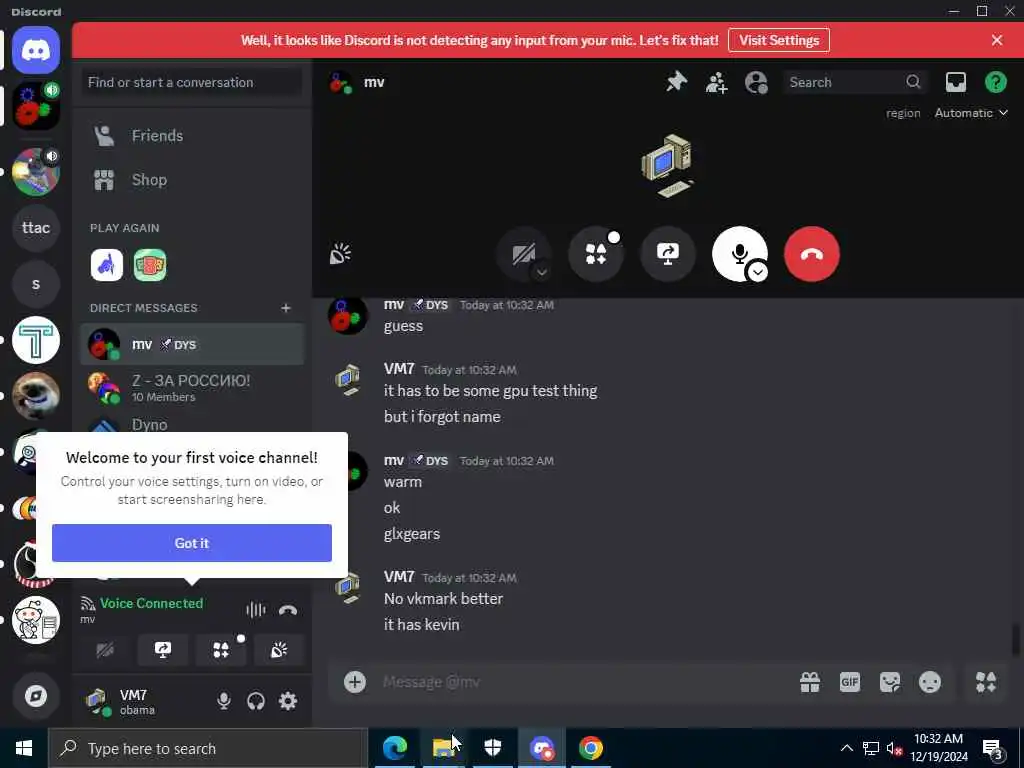The image size is (1024, 768).
Task: Disconnect the call with red hang-up button
Action: click(812, 254)
